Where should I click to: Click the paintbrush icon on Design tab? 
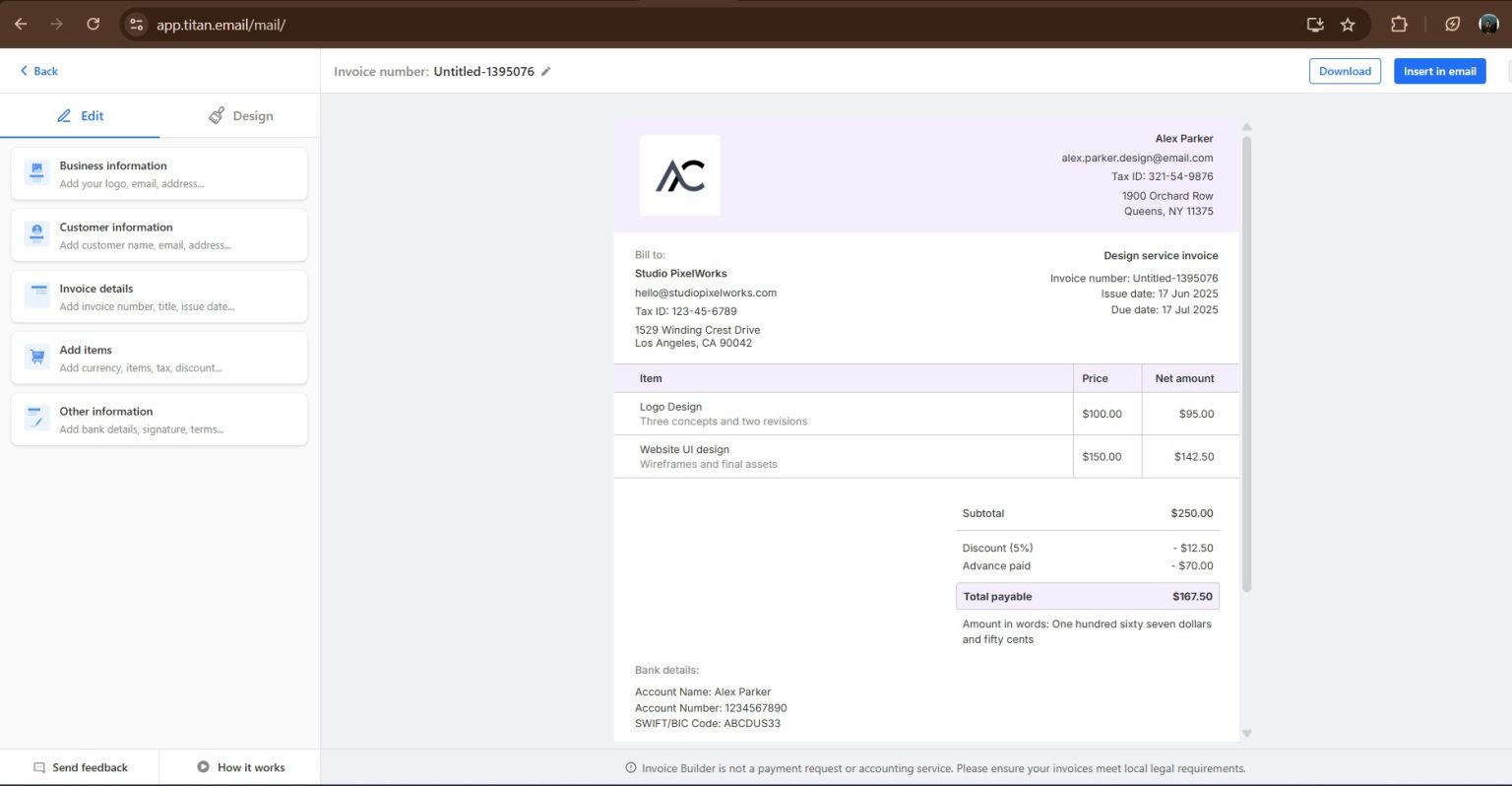coord(217,115)
